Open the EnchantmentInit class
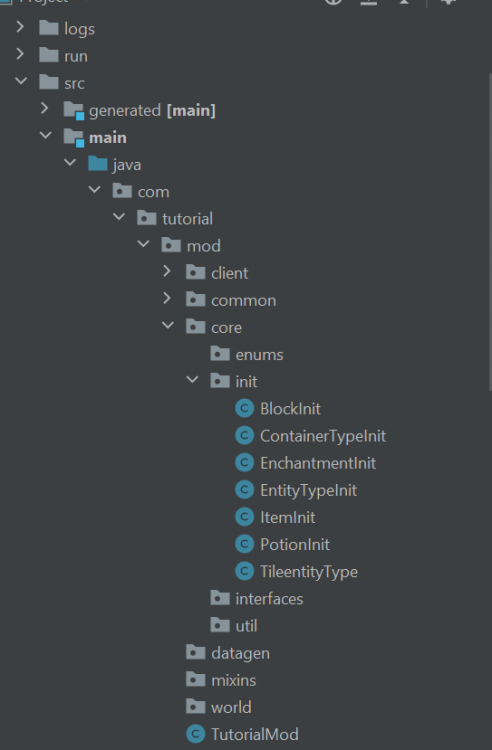Screen dimensions: 492x750 (x=318, y=463)
